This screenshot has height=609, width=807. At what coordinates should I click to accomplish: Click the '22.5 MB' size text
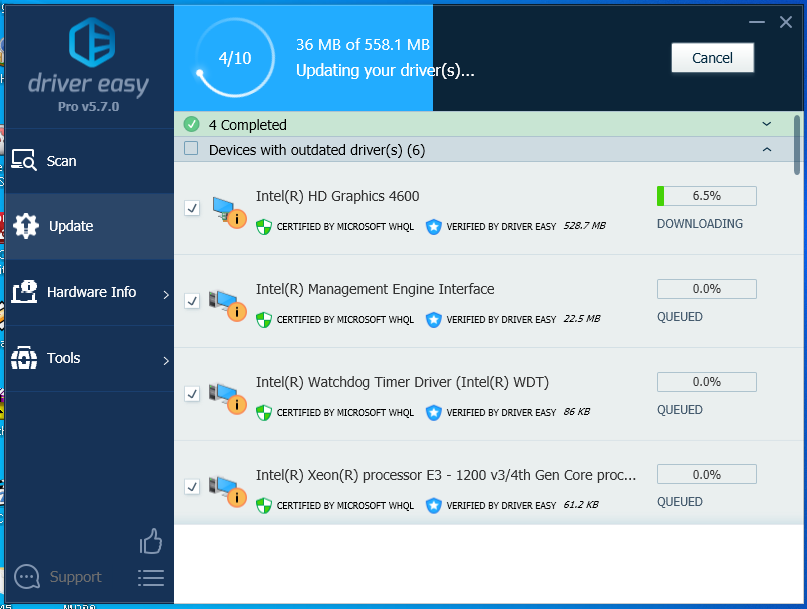coord(582,319)
